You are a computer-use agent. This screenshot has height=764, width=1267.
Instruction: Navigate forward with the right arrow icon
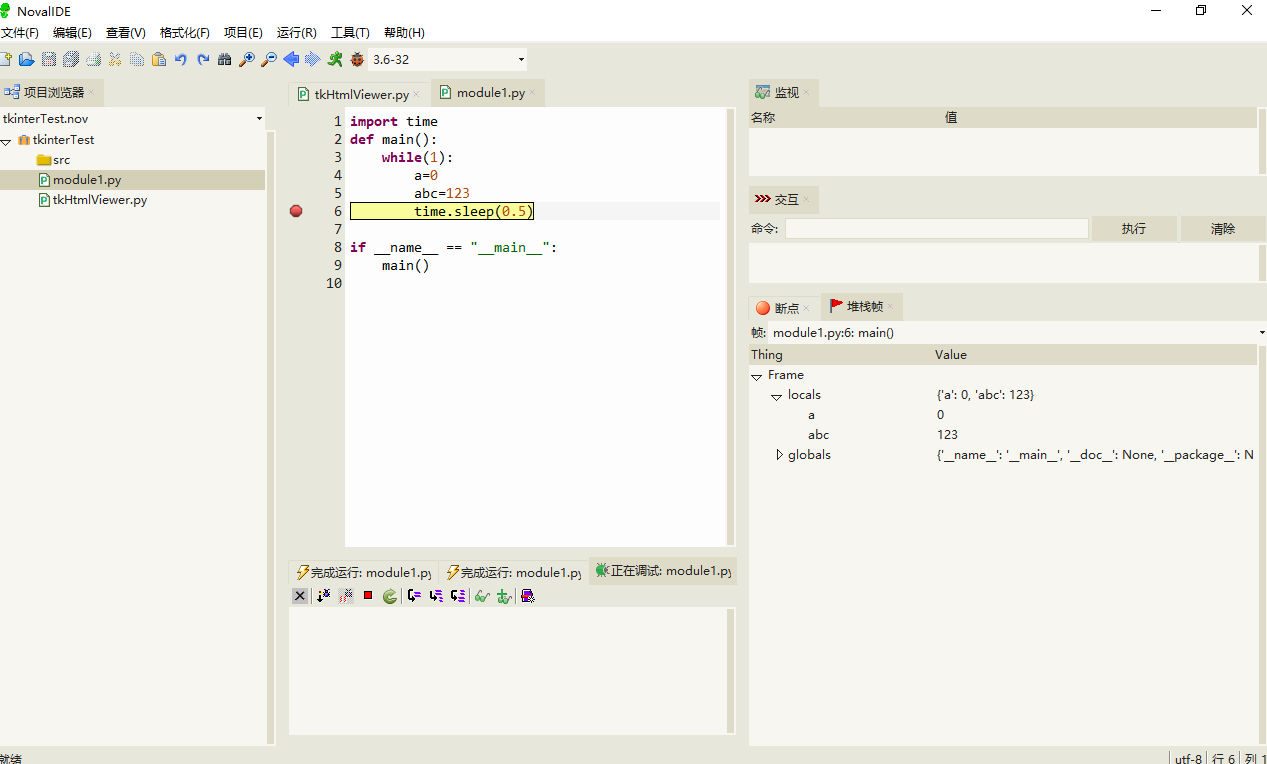pos(313,59)
